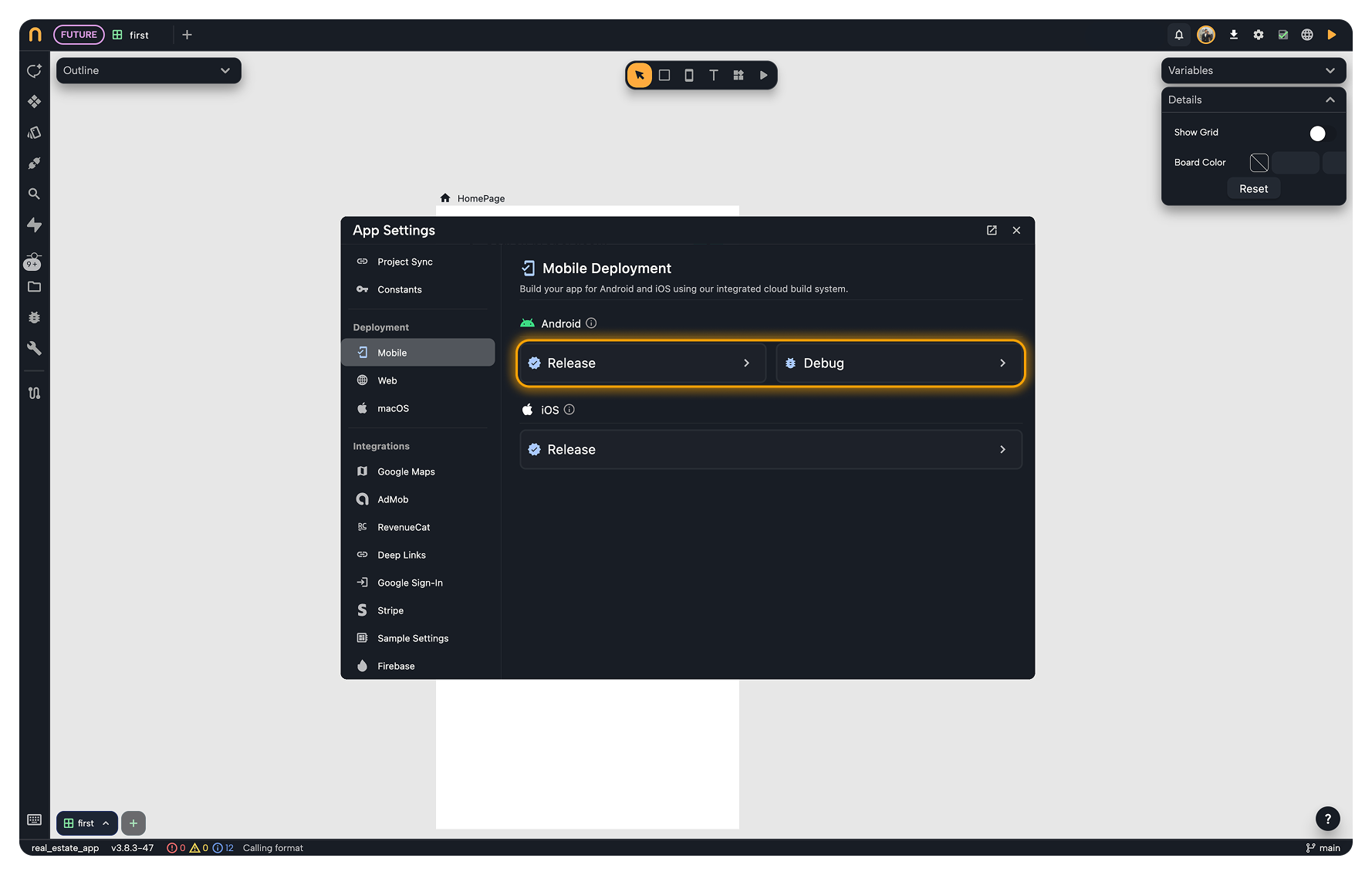The height and width of the screenshot is (875, 1372).
Task: Open settings gear in top bar
Action: (1259, 35)
